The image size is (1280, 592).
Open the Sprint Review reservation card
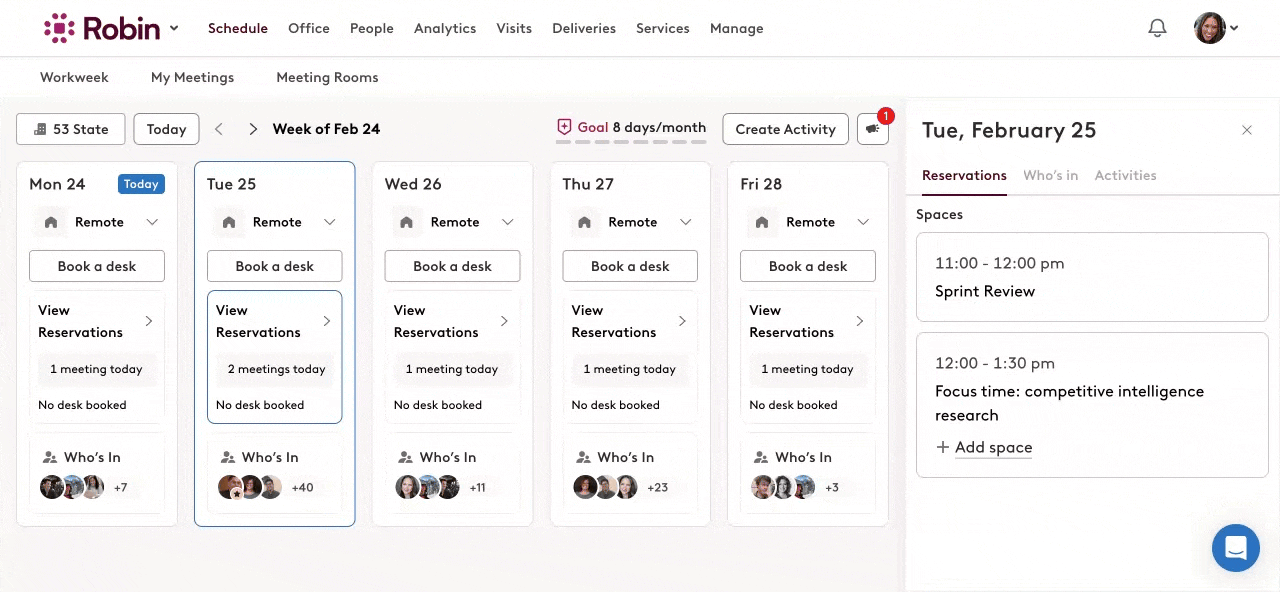click(x=1092, y=277)
